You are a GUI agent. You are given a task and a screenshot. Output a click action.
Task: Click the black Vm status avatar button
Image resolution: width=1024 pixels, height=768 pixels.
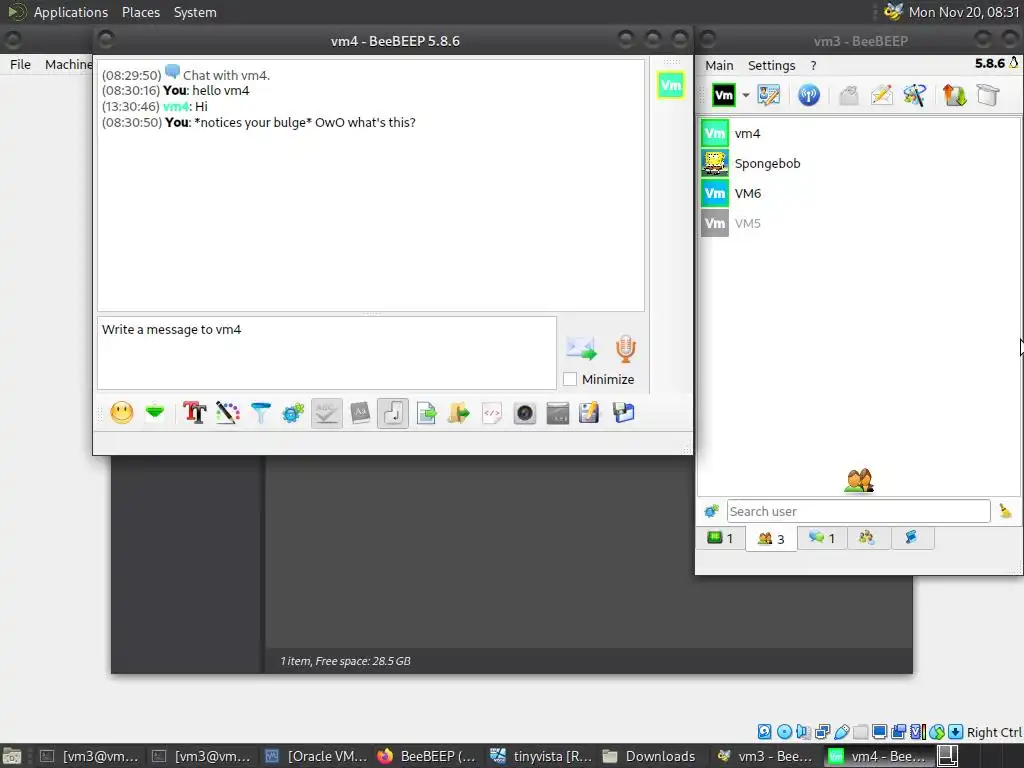(x=724, y=95)
